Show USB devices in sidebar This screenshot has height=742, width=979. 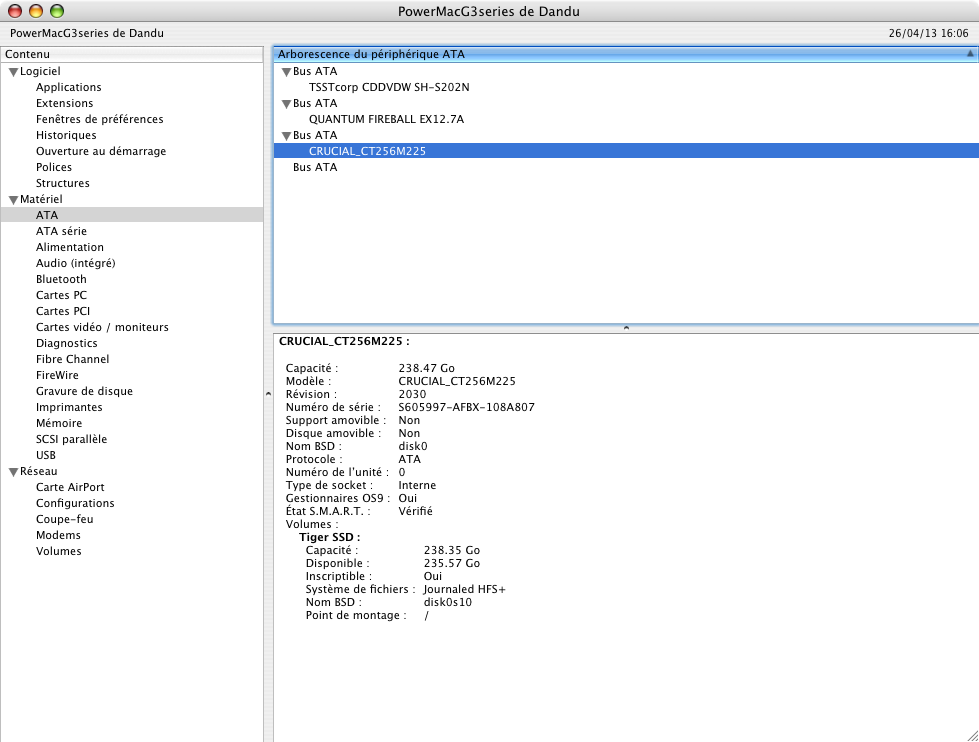tap(46, 455)
